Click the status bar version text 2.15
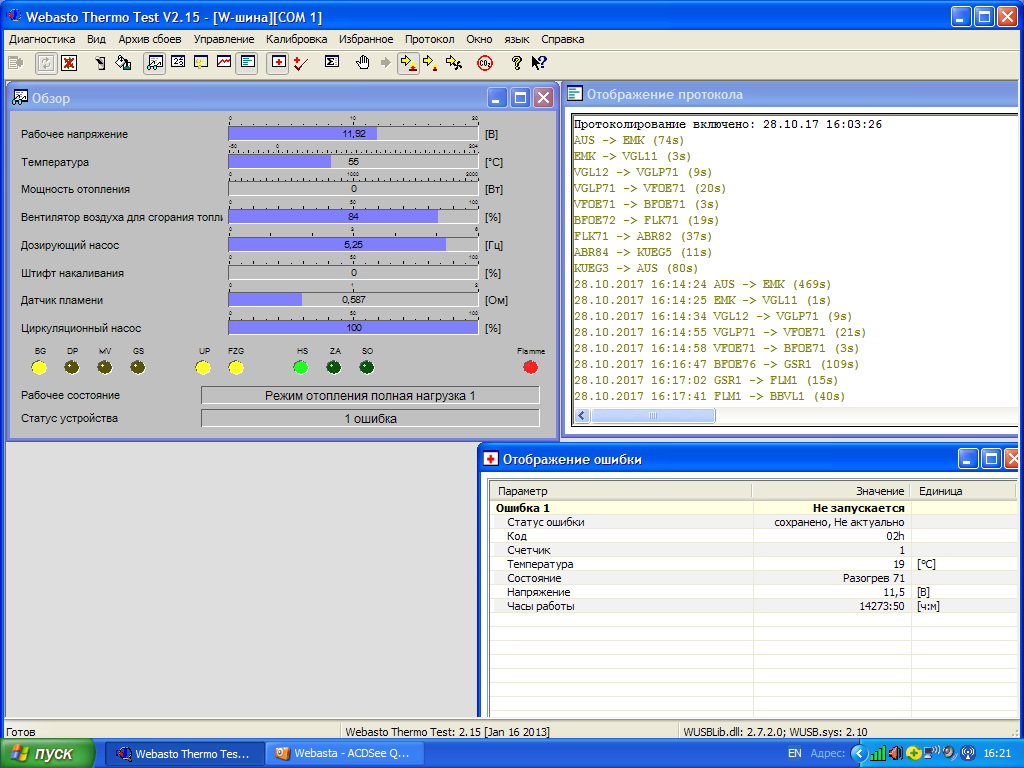The height and width of the screenshot is (768, 1024). point(447,732)
